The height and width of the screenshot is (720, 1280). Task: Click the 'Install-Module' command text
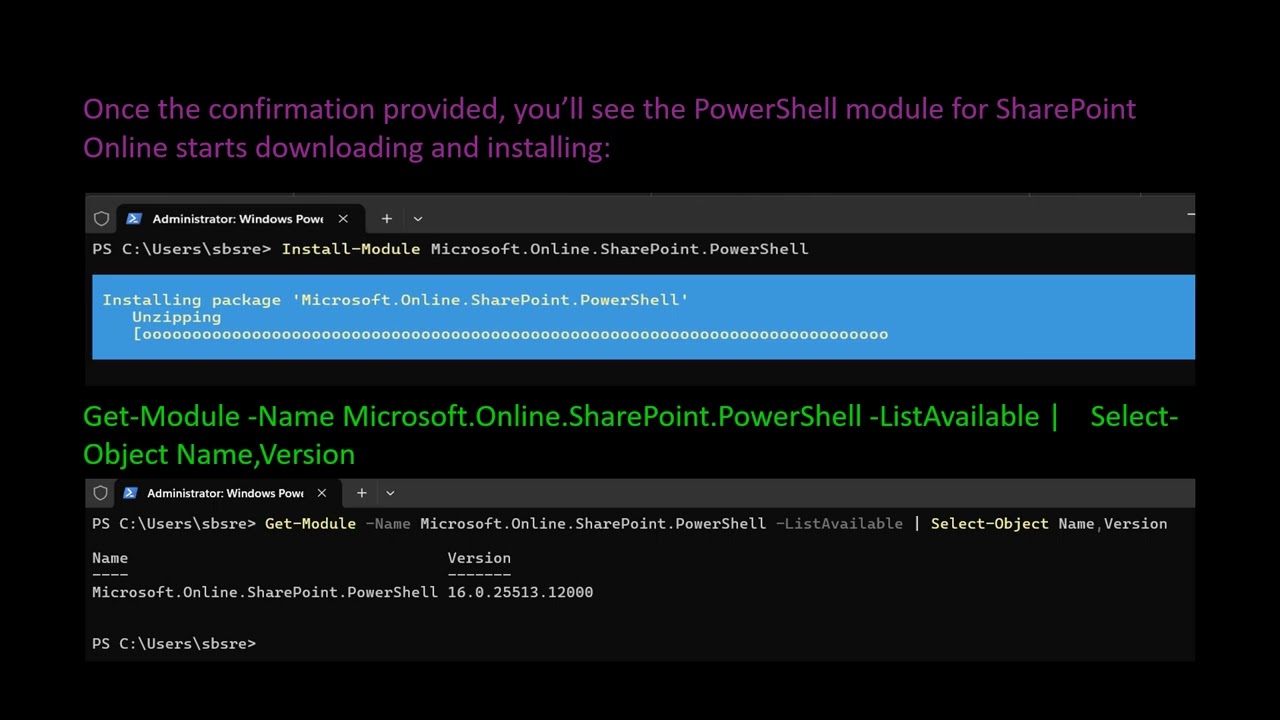(x=351, y=249)
